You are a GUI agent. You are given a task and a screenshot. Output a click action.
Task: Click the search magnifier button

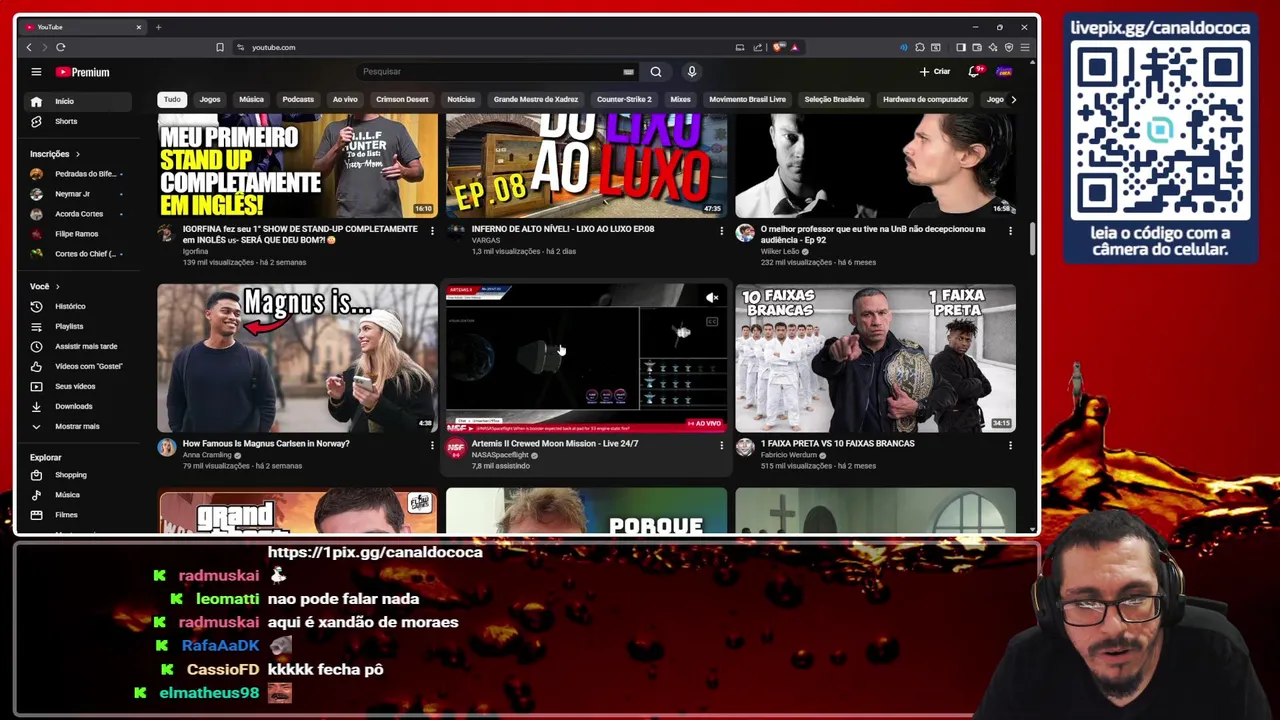click(656, 72)
